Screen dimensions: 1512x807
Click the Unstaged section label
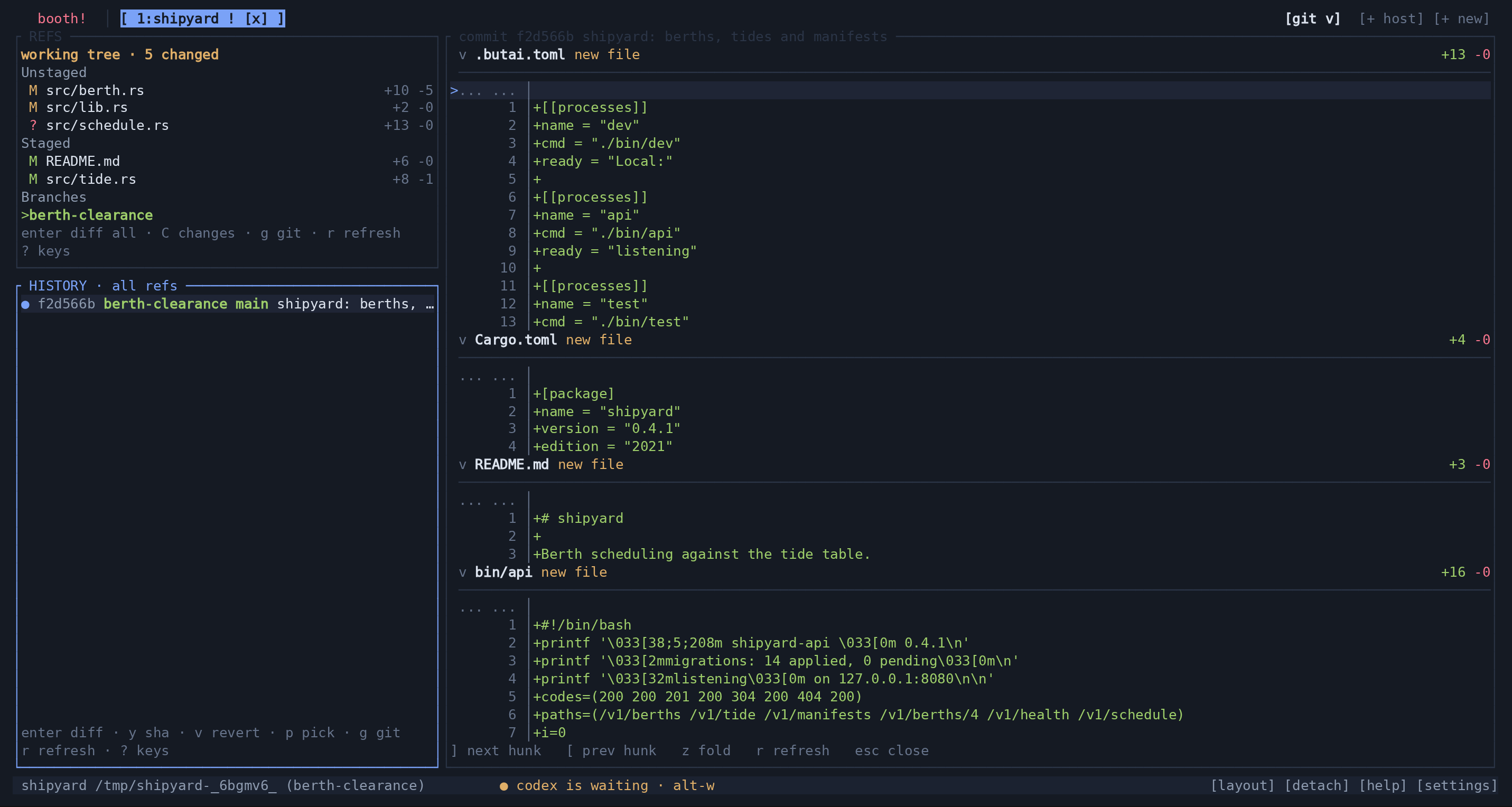pos(54,73)
